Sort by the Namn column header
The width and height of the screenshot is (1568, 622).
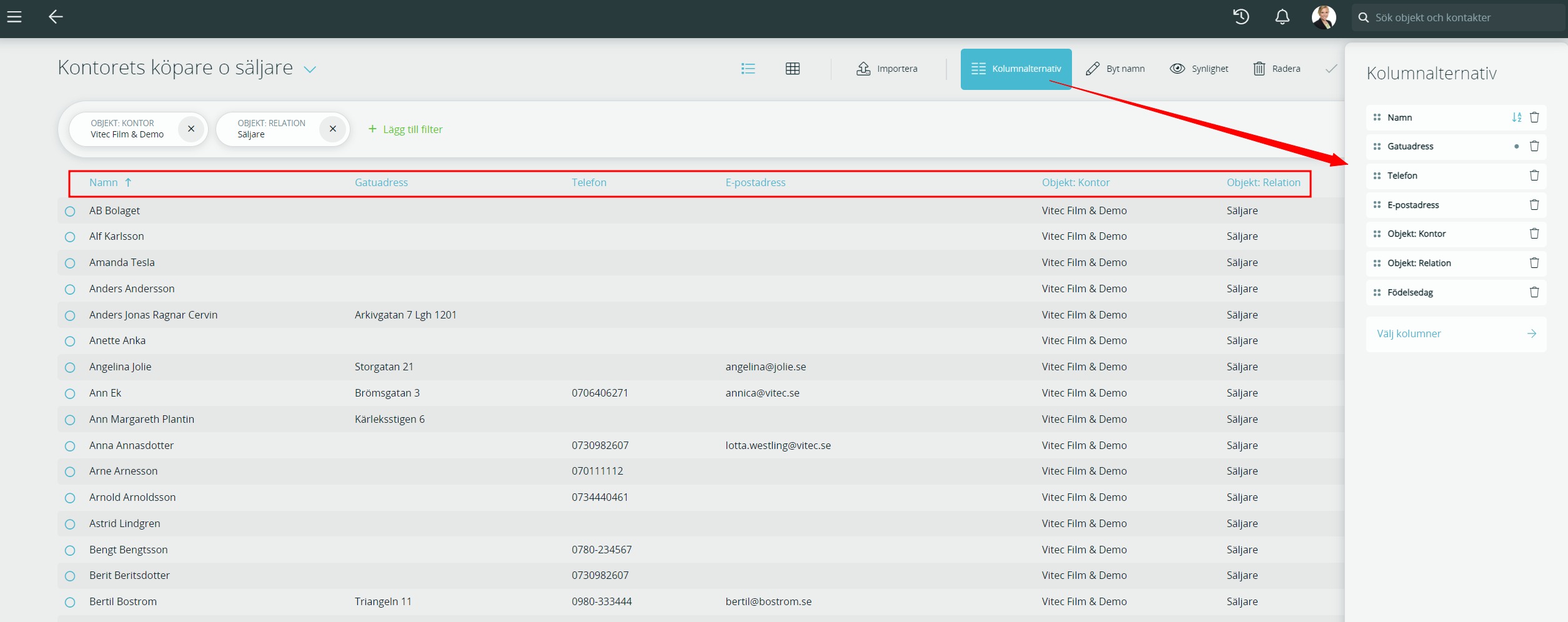click(104, 182)
